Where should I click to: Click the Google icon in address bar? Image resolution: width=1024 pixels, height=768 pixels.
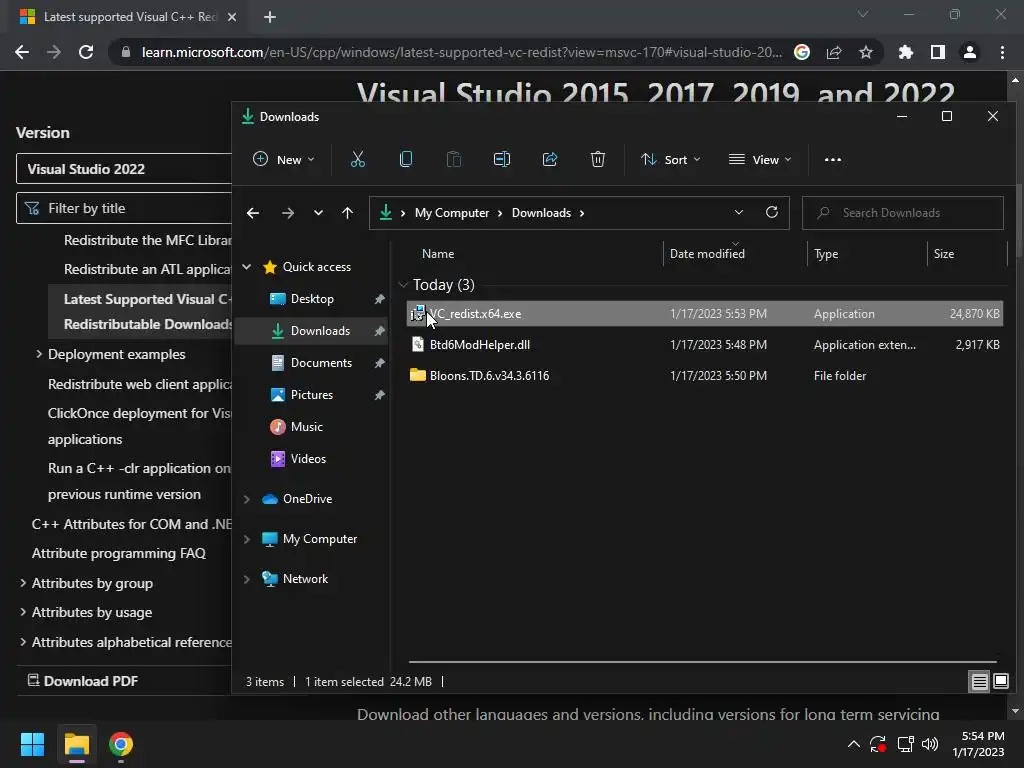[x=802, y=52]
